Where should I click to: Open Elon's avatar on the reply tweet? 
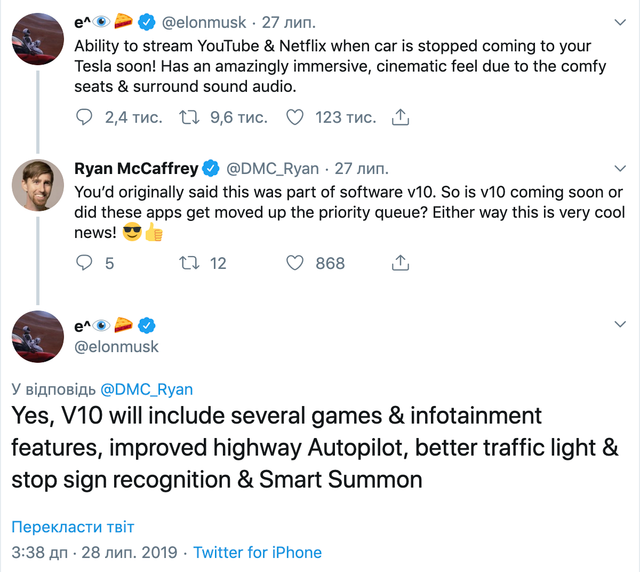pyautogui.click(x=39, y=337)
